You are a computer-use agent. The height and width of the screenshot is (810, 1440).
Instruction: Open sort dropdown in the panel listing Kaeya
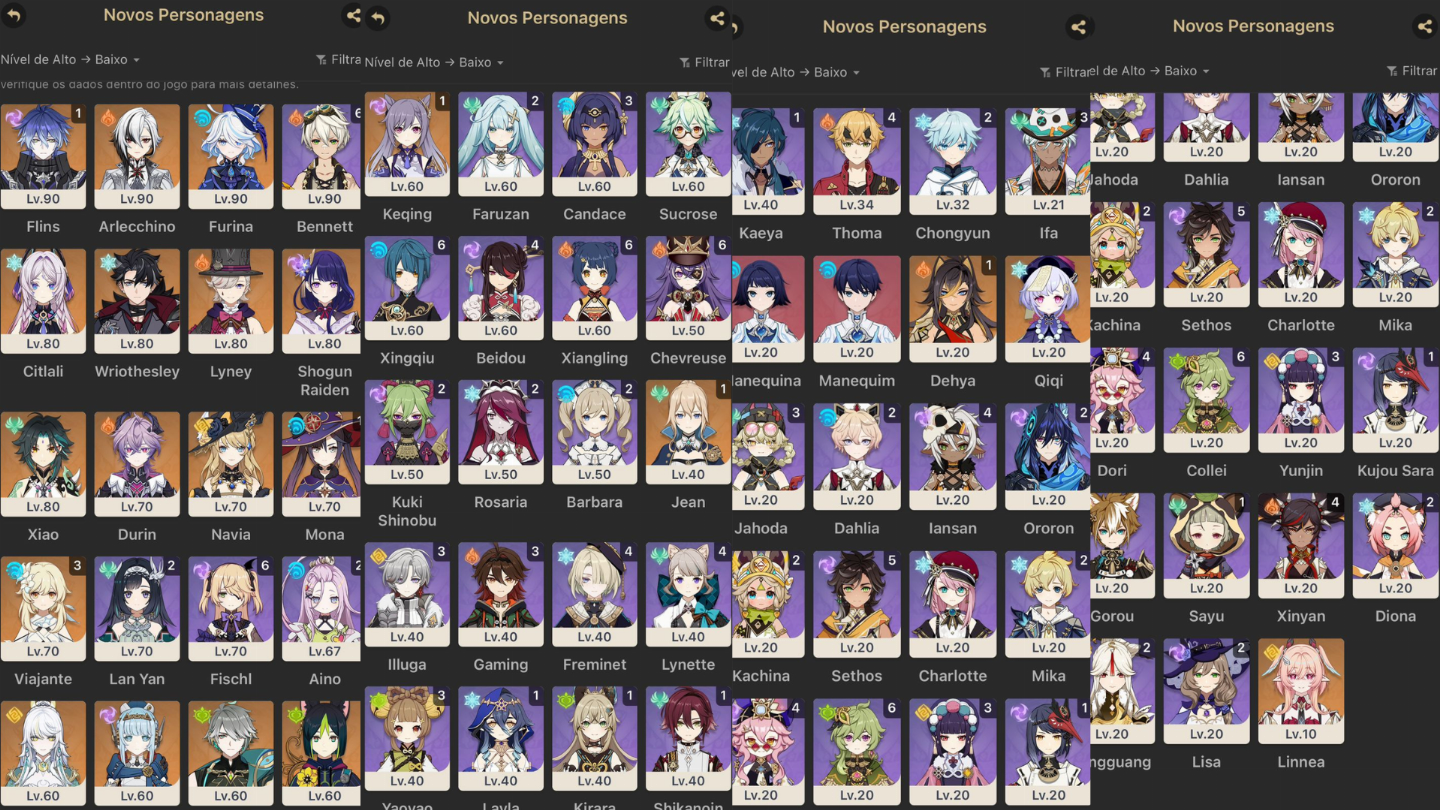tap(796, 72)
